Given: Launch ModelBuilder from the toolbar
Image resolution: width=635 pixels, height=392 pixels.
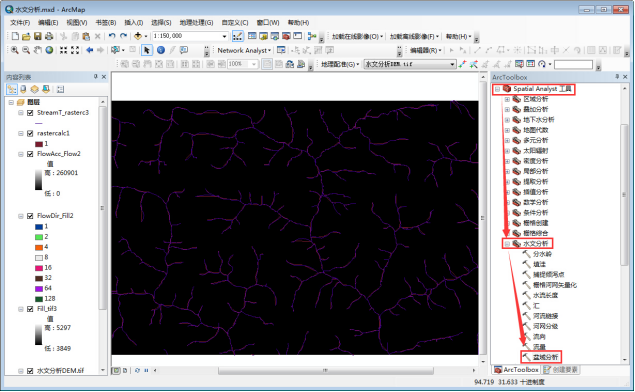Looking at the screenshot, I should 312,36.
